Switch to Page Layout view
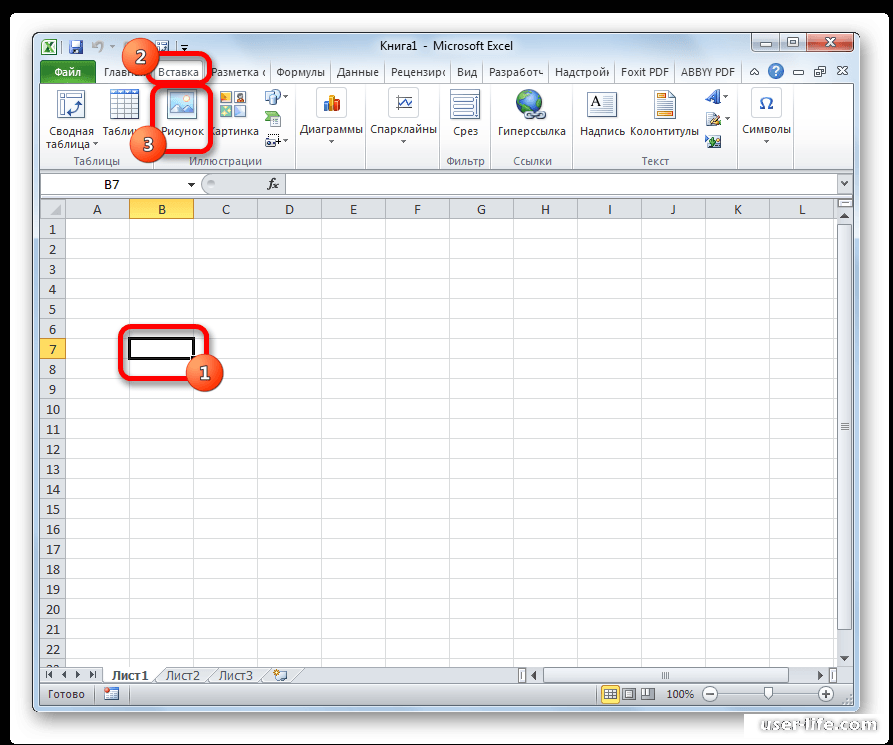Viewport: 893px width, 745px height. coord(629,694)
